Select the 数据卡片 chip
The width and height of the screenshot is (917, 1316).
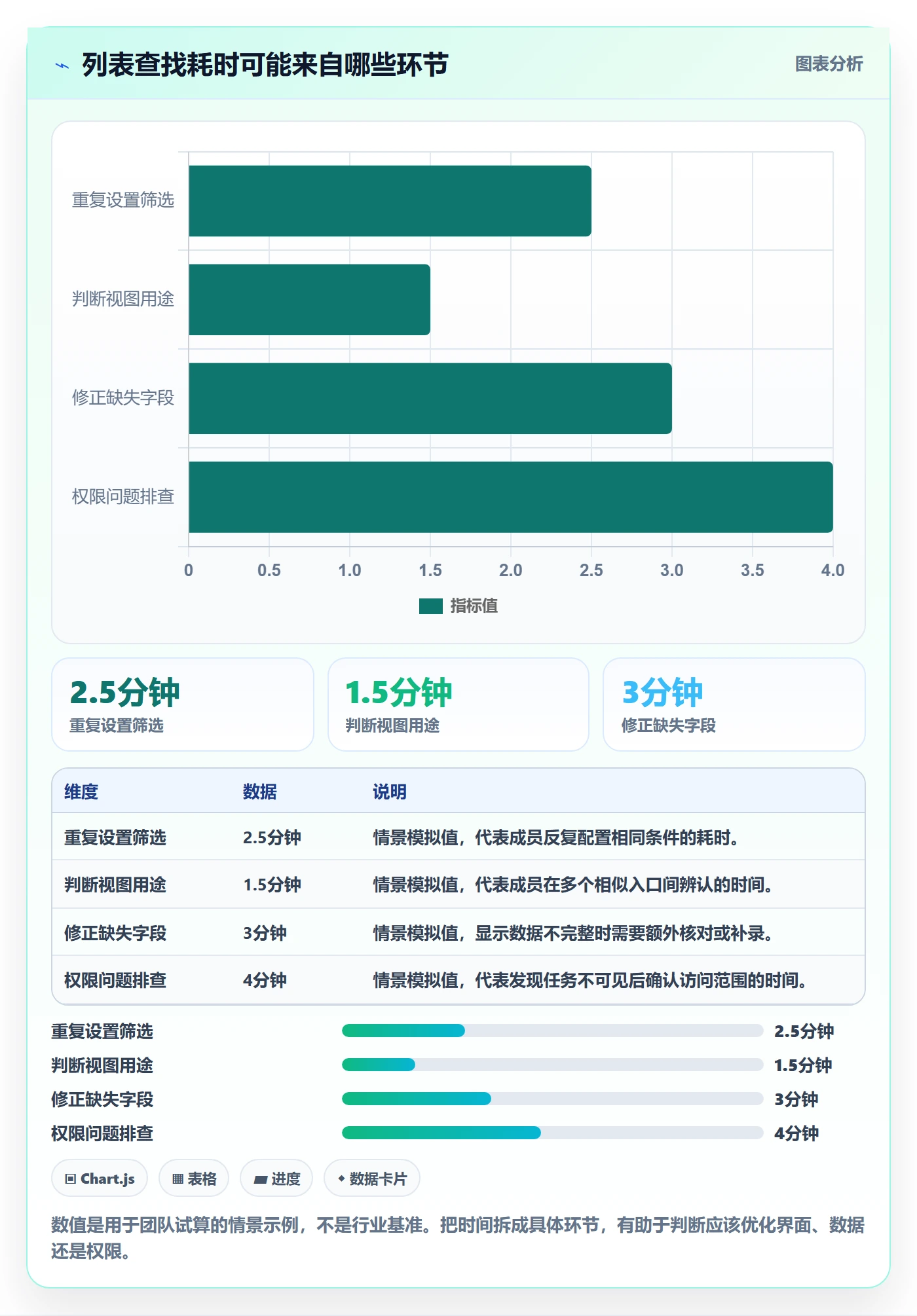[x=372, y=1179]
